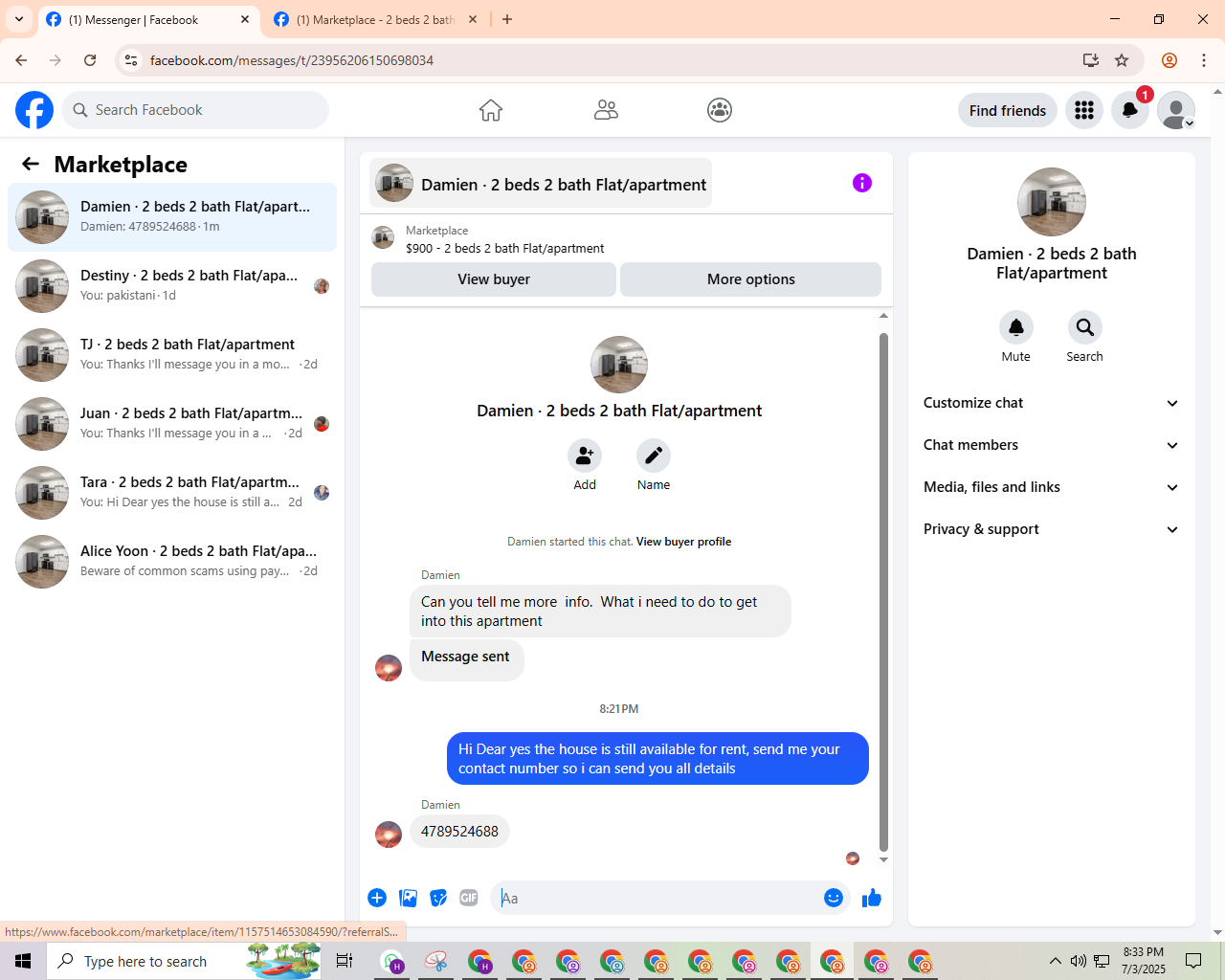The height and width of the screenshot is (980, 1225).
Task: Open the $900 Marketplace listing link
Action: (x=504, y=248)
